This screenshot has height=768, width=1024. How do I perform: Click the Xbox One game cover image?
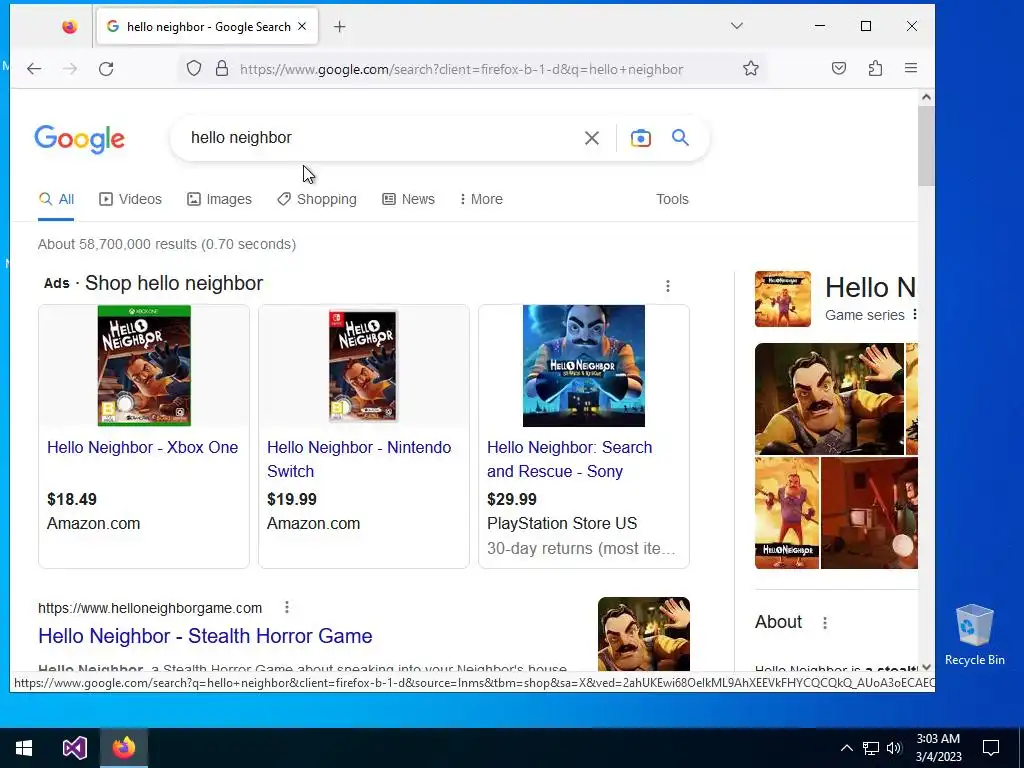pos(144,366)
